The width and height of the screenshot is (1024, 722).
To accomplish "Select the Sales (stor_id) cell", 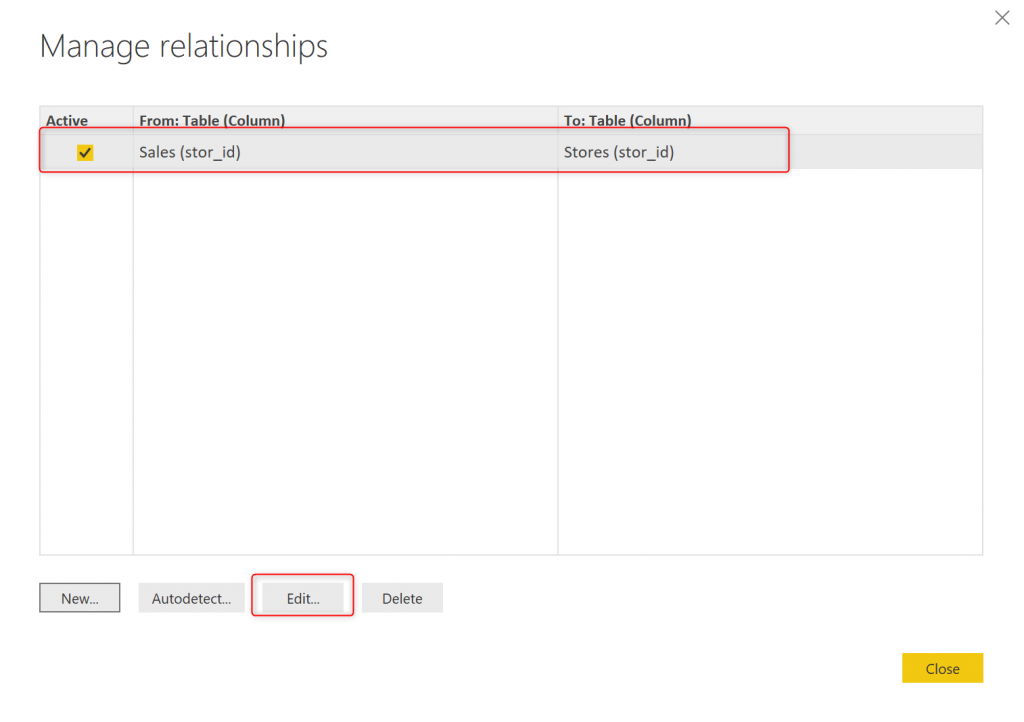I will point(190,153).
